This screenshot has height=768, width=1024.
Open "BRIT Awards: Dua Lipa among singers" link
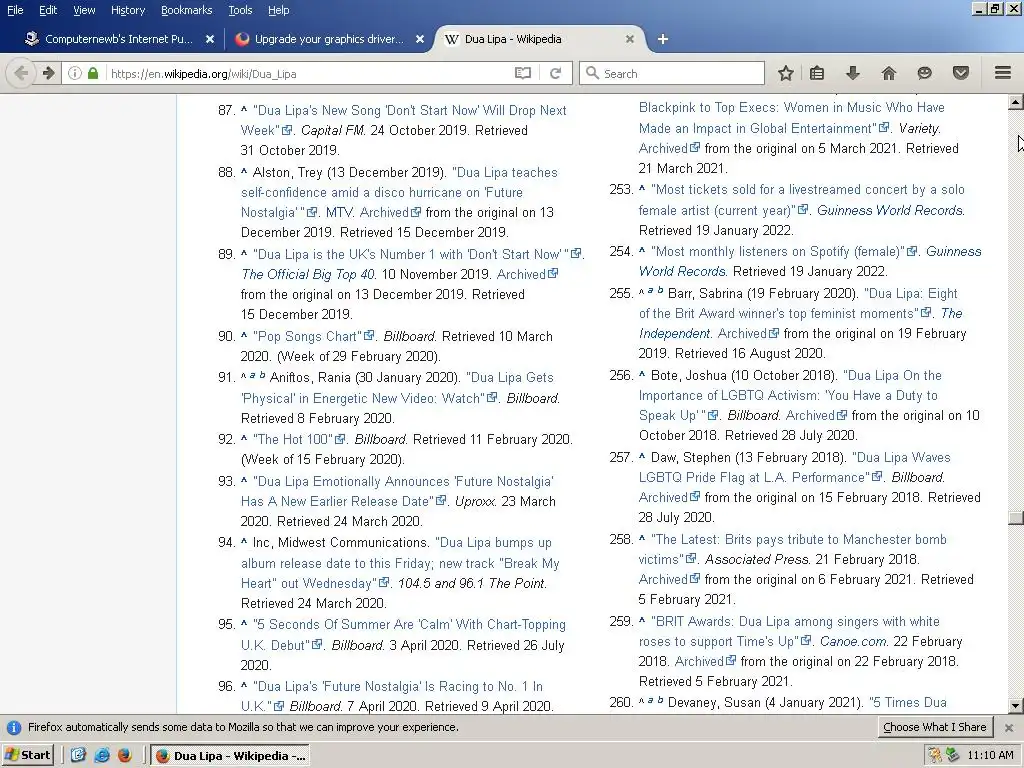790,632
